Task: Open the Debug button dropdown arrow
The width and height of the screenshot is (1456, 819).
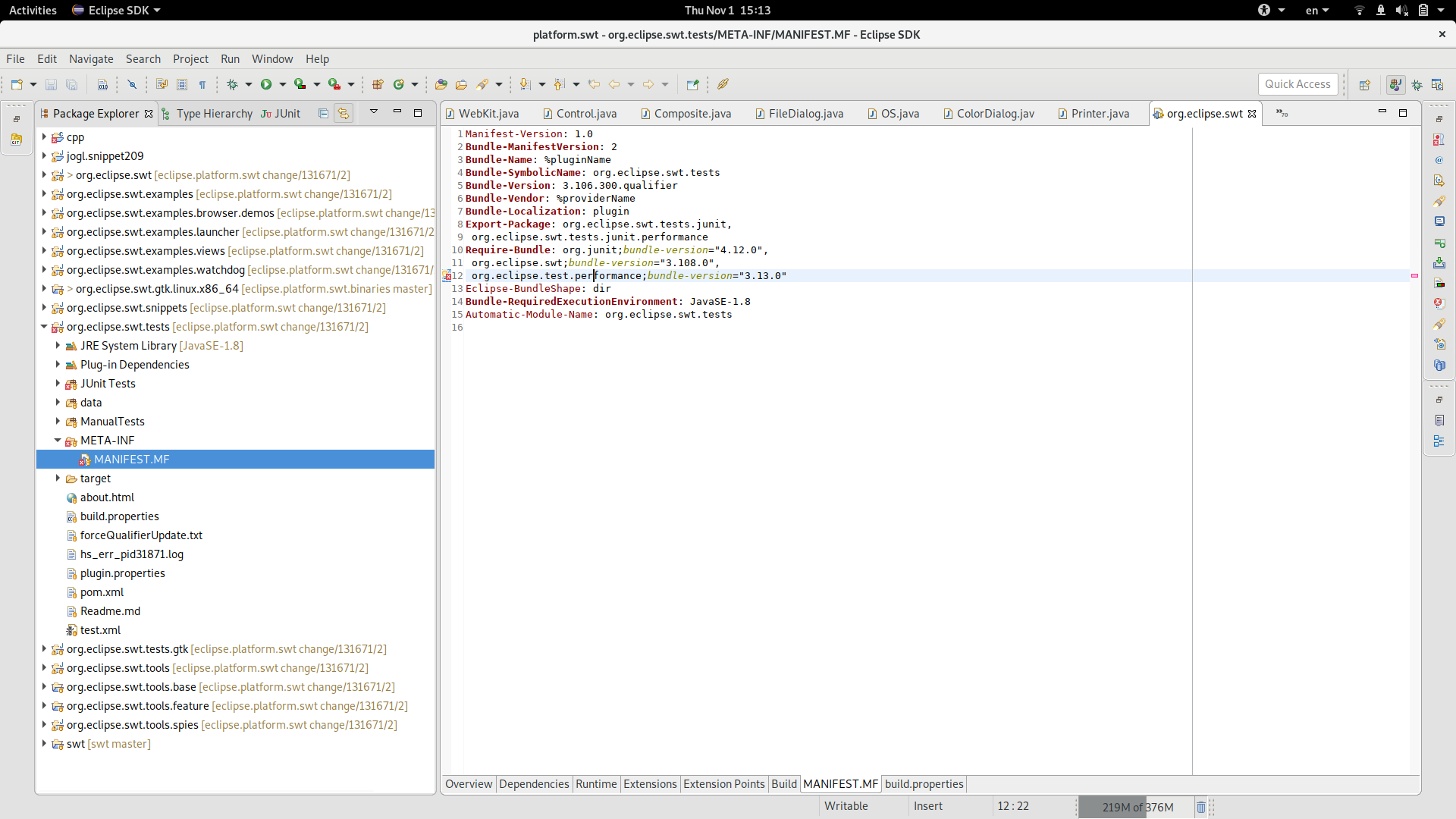Action: pyautogui.click(x=248, y=84)
